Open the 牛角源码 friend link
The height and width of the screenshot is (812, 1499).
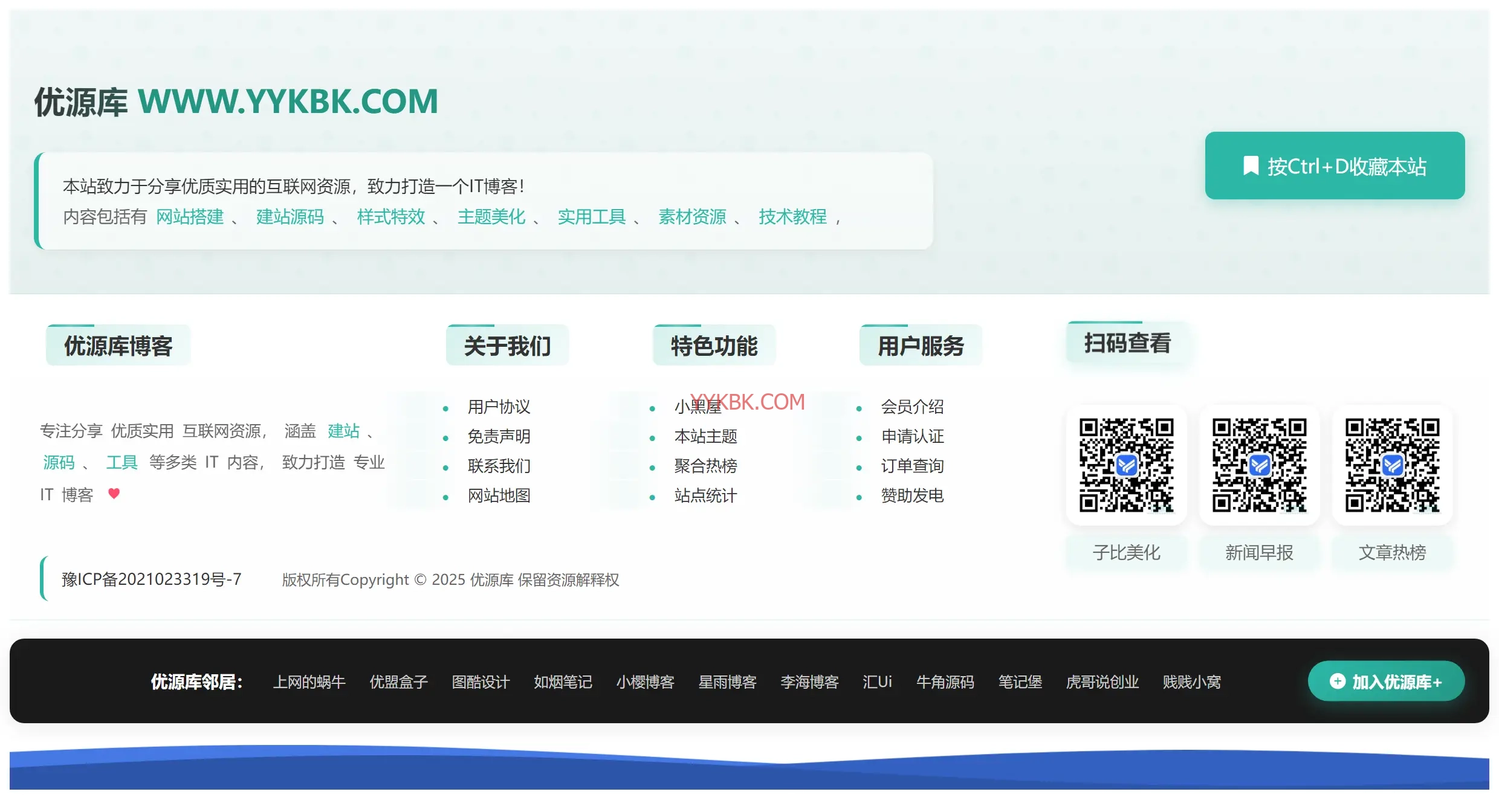click(x=945, y=682)
